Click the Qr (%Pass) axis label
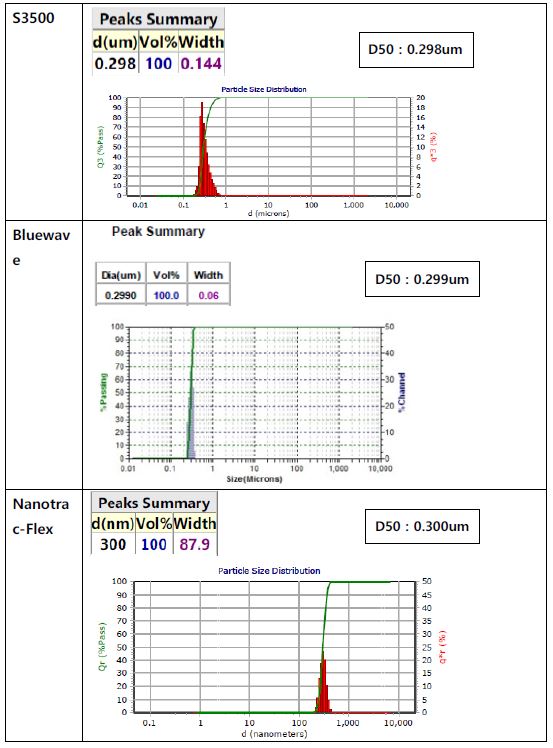The height and width of the screenshot is (748, 553). 102,647
